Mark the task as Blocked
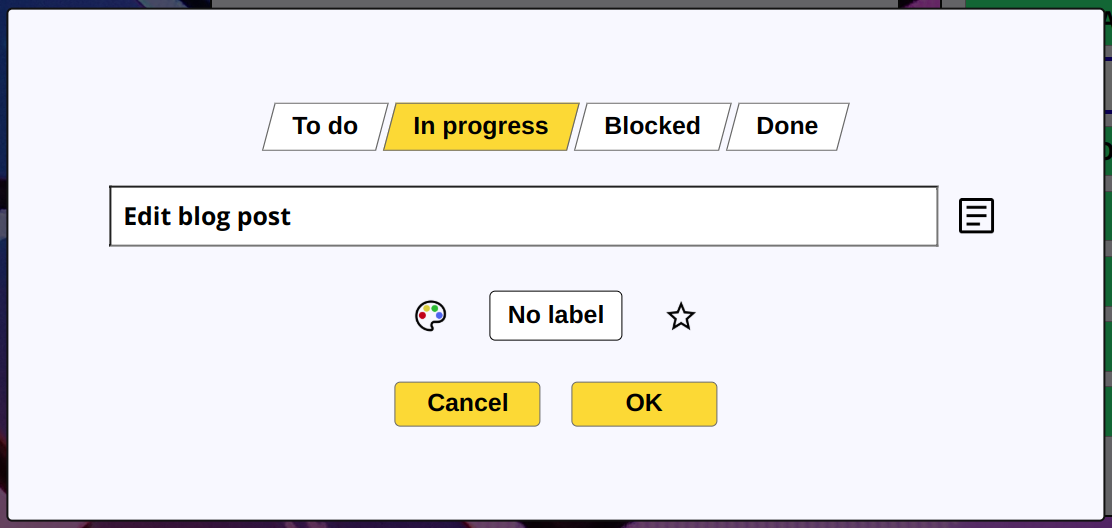The width and height of the screenshot is (1112, 528). pyautogui.click(x=652, y=126)
